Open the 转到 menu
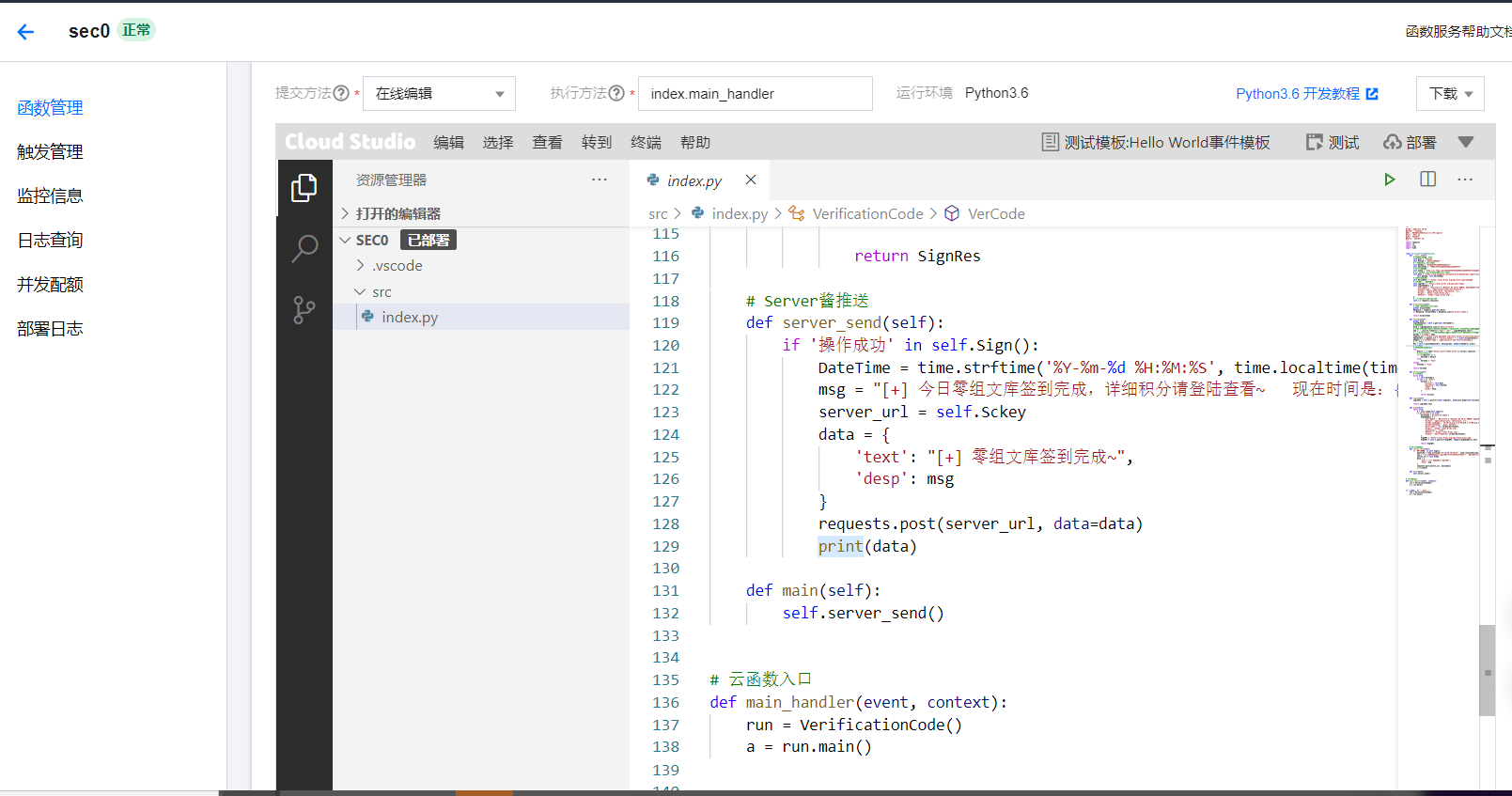1512x796 pixels. 597,142
